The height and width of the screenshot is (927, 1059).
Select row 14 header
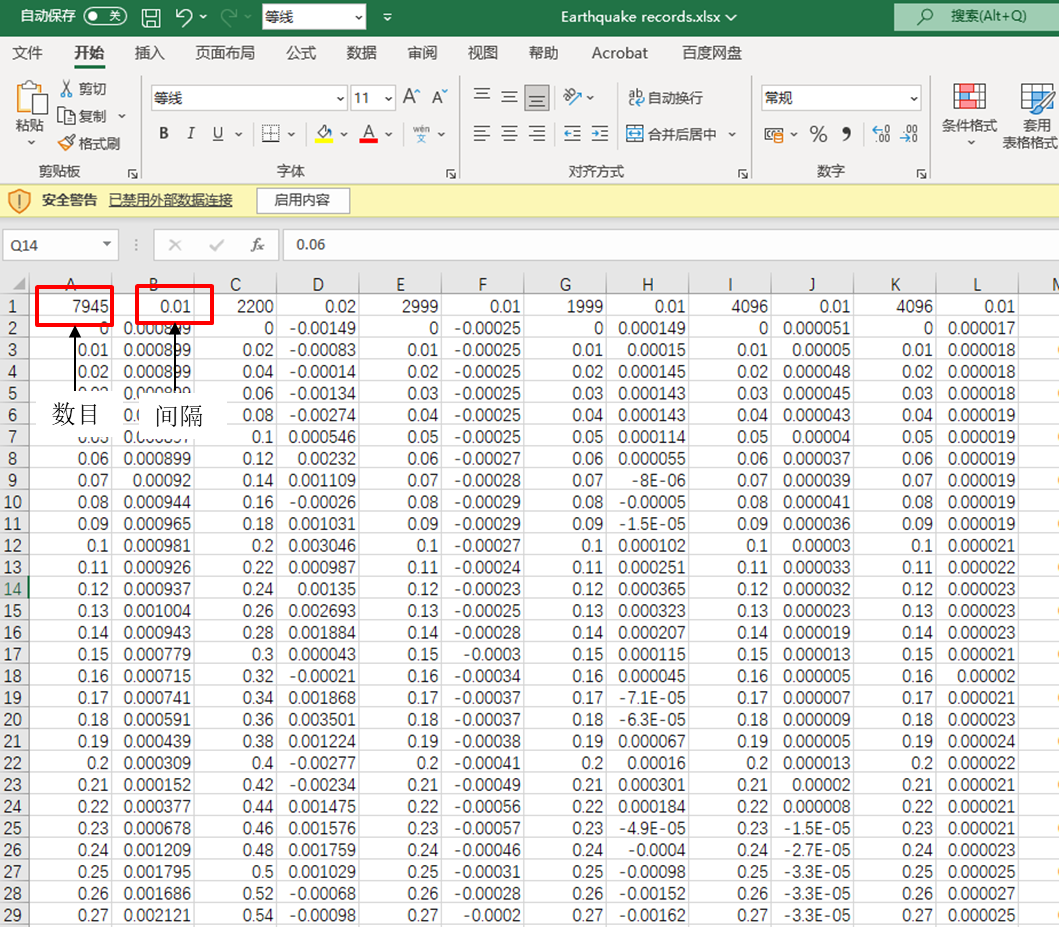click(13, 589)
